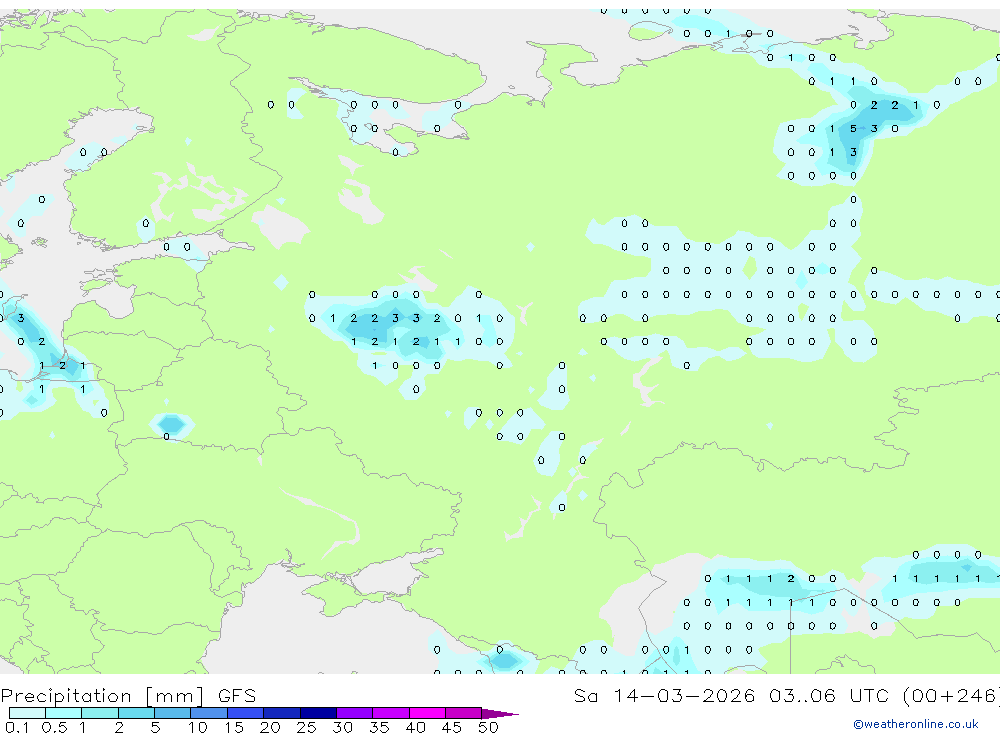Click the 15–20 mm legend swatch

pos(246,713)
